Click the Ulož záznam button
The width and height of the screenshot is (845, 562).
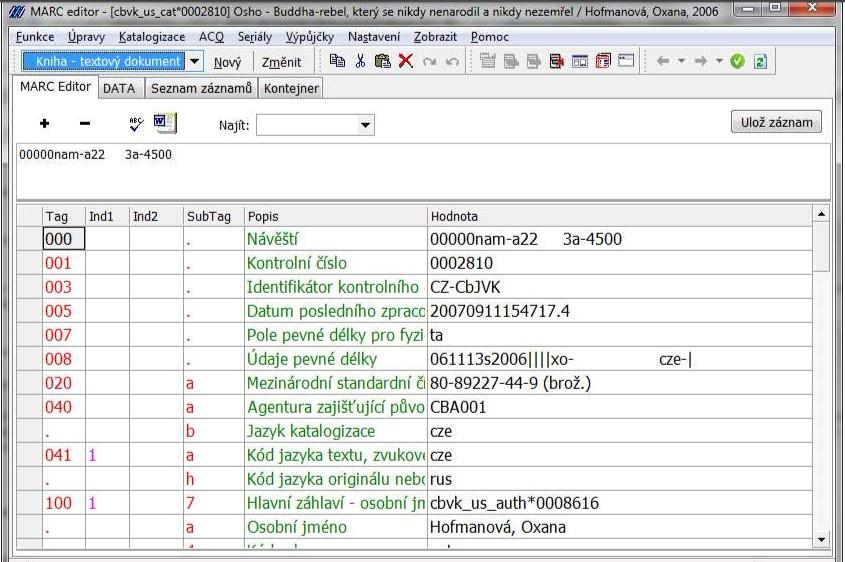pyautogui.click(x=777, y=122)
